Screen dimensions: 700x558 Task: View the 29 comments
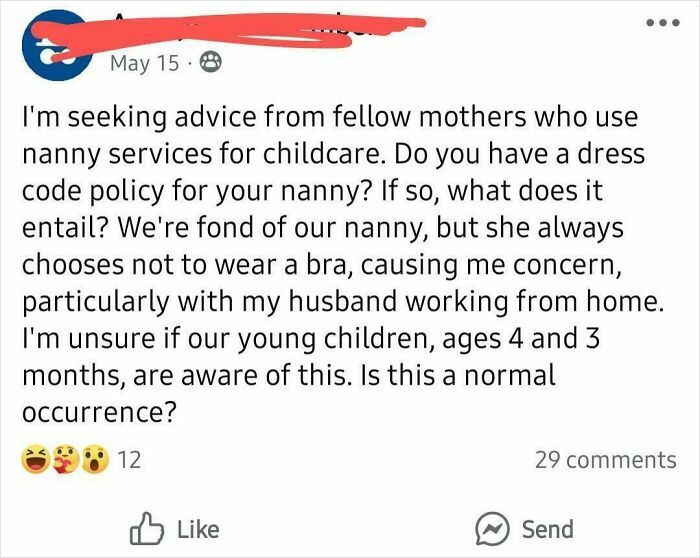coord(605,460)
